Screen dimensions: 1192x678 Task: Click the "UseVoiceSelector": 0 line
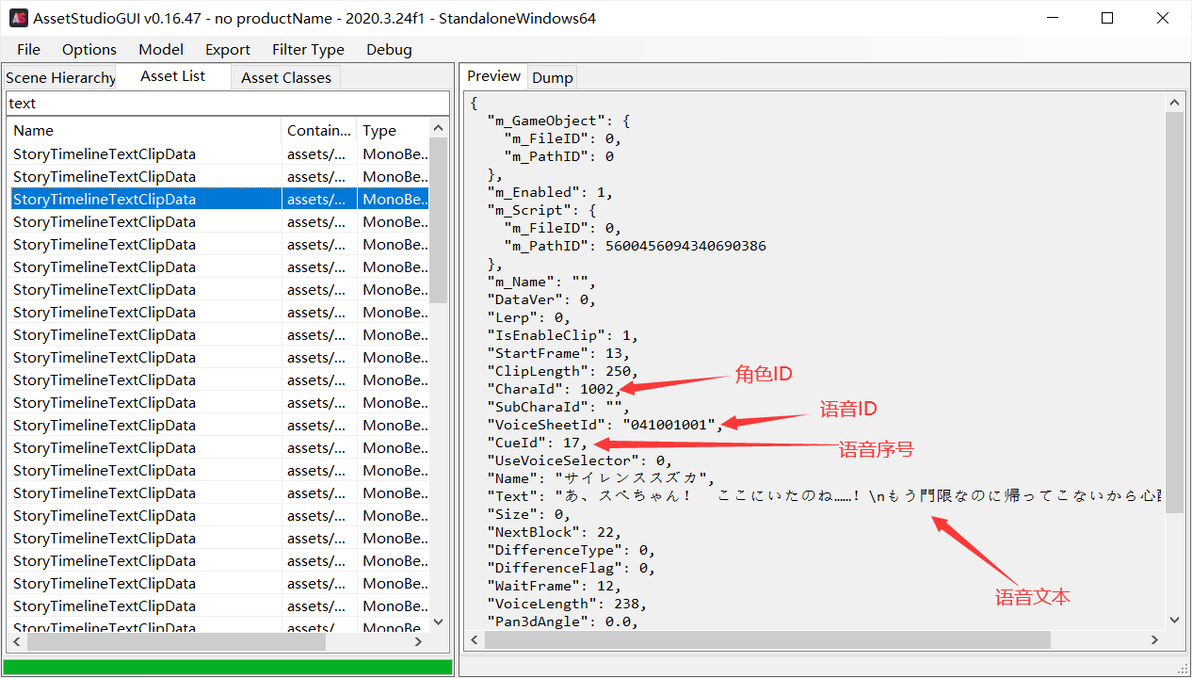pyautogui.click(x=579, y=461)
